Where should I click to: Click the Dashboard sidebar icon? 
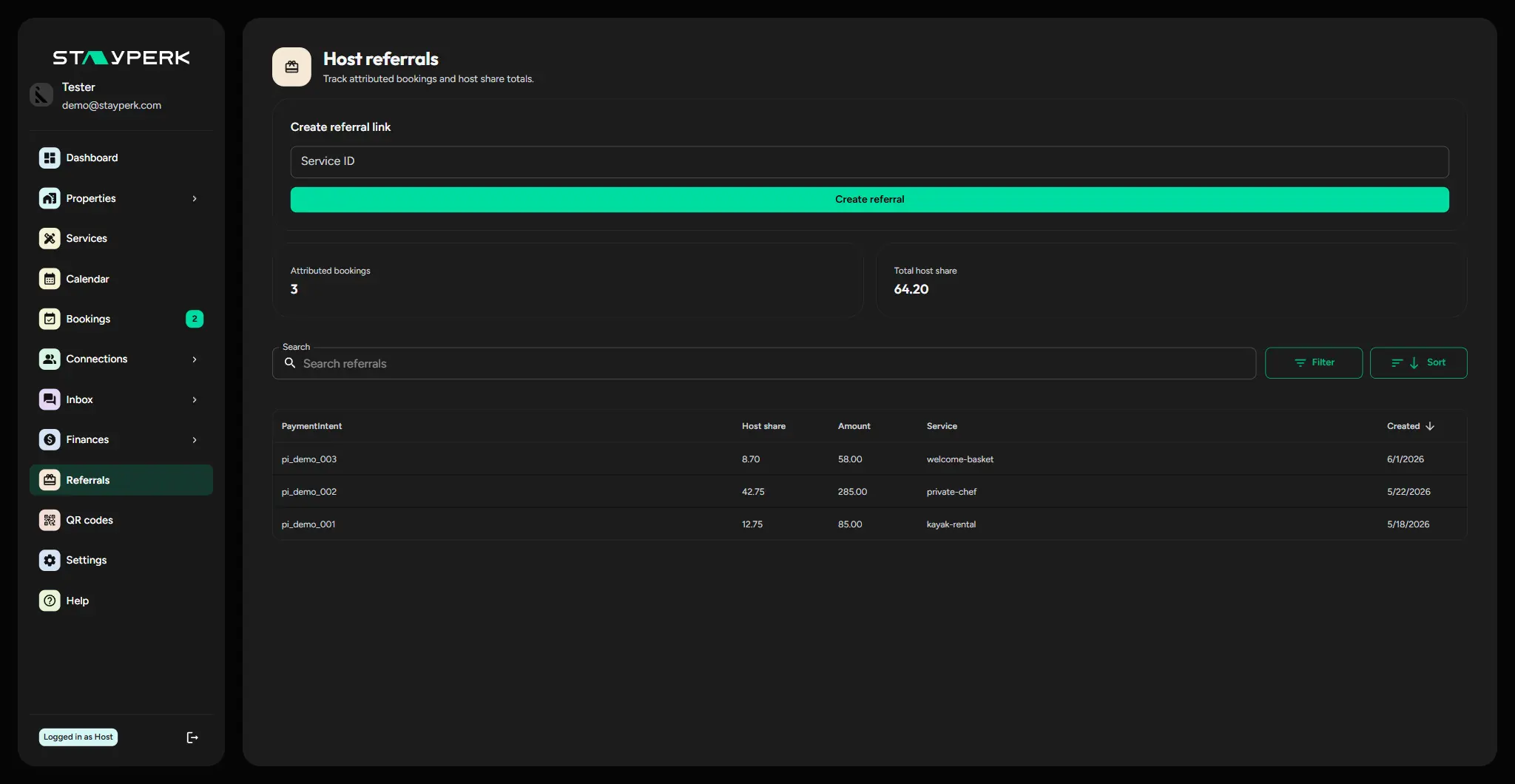50,158
